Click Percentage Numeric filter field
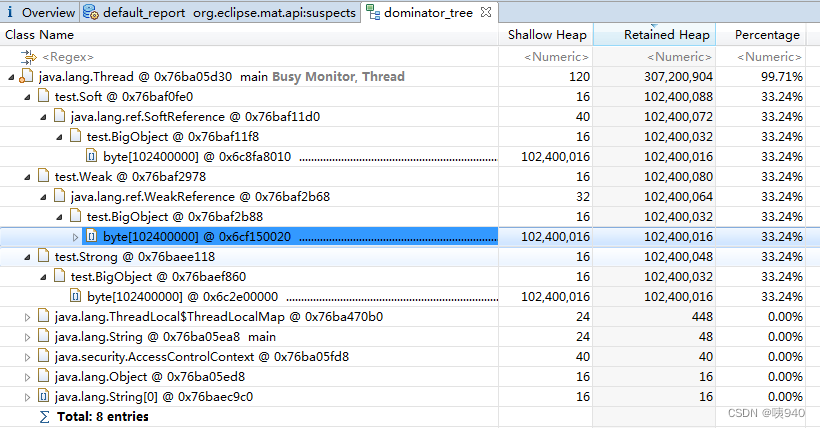Viewport: 820px width, 428px height. pos(769,57)
